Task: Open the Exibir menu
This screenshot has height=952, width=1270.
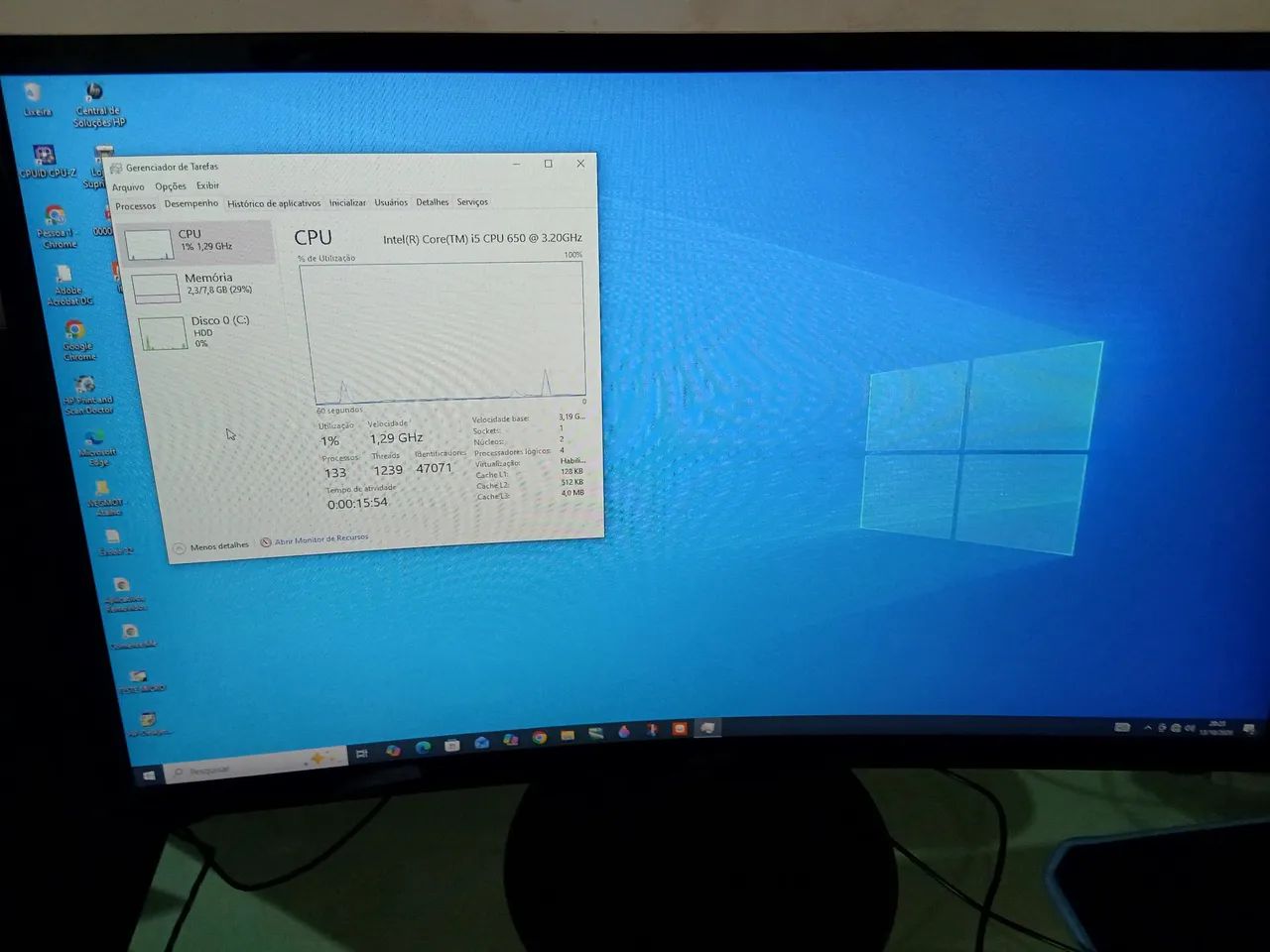Action: click(x=207, y=185)
